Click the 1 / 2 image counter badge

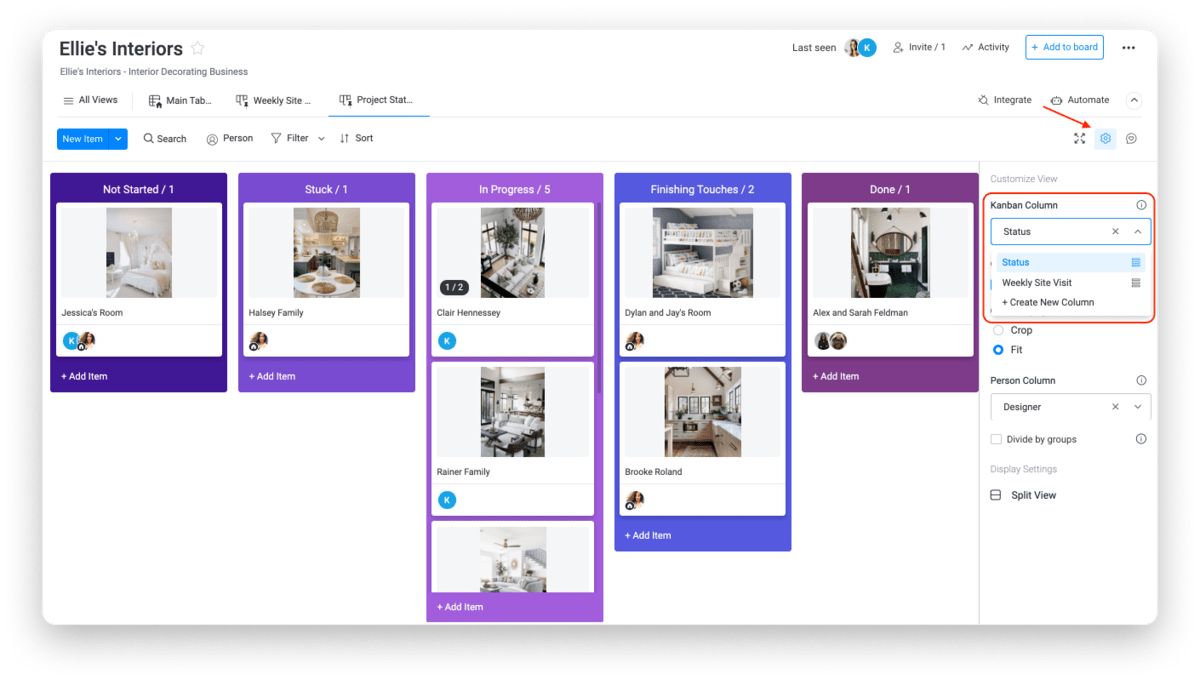454,287
